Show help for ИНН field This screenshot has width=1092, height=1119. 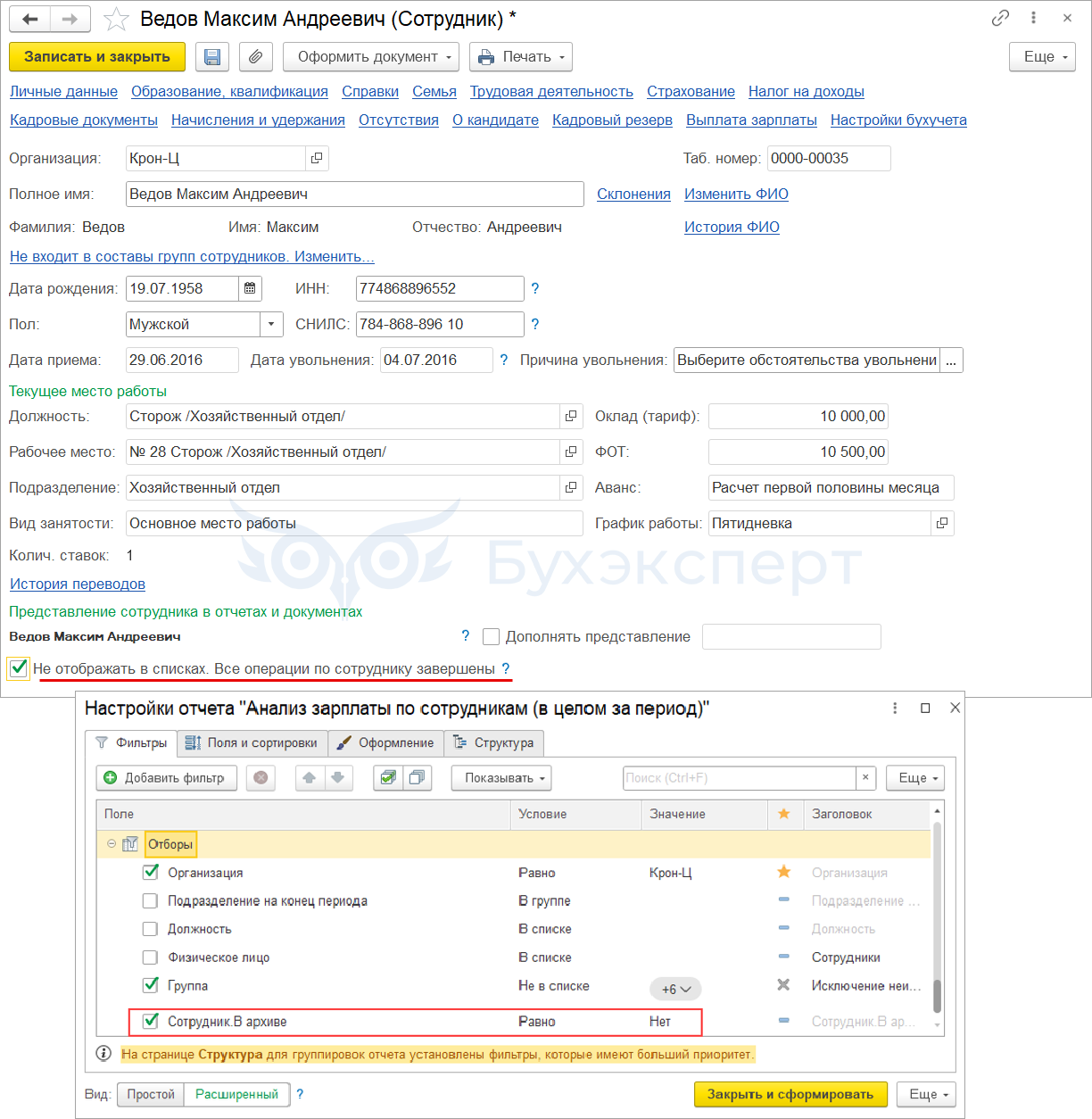pos(535,289)
